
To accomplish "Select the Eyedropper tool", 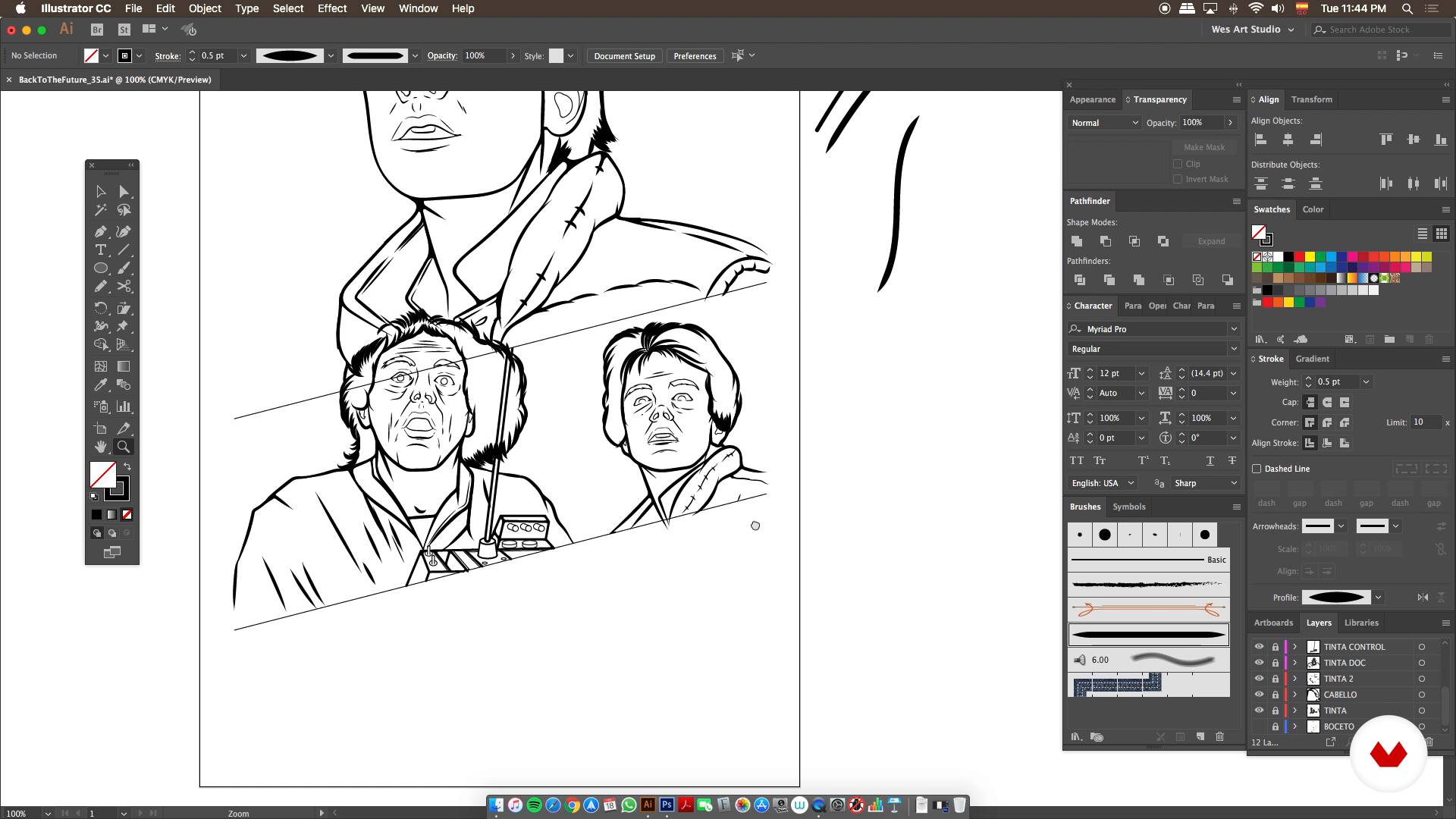I will click(x=101, y=384).
